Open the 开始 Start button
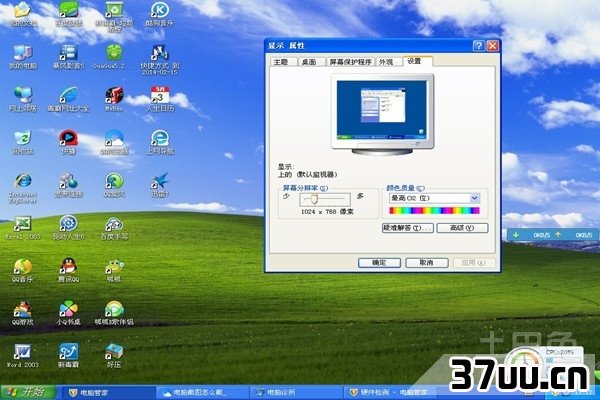 tap(28, 392)
